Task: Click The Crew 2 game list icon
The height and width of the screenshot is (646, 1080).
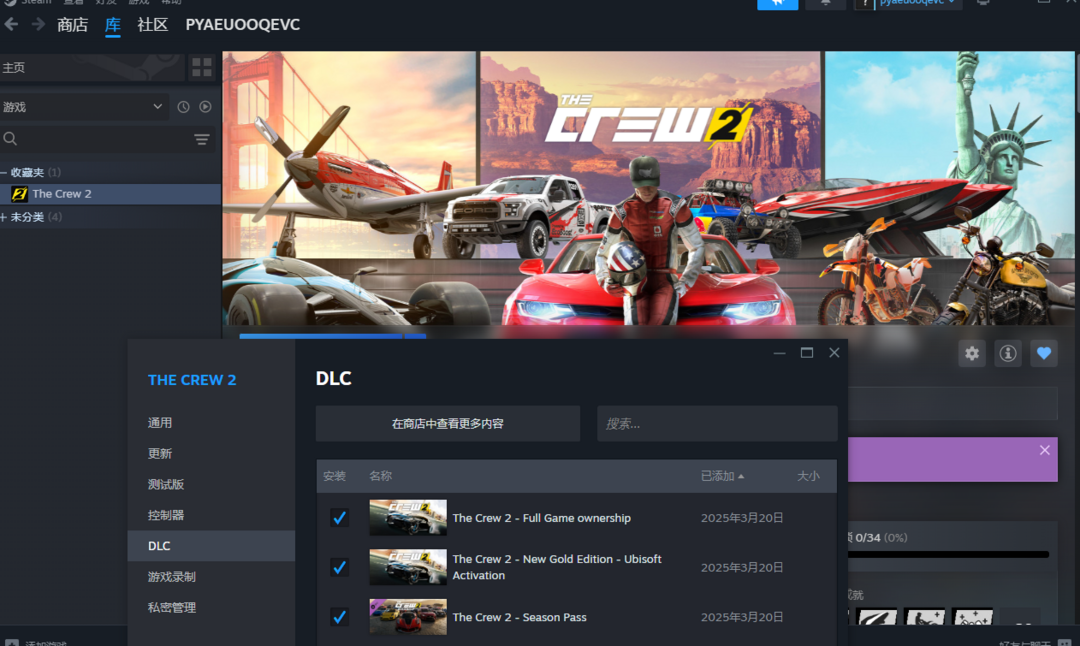Action: 19,194
